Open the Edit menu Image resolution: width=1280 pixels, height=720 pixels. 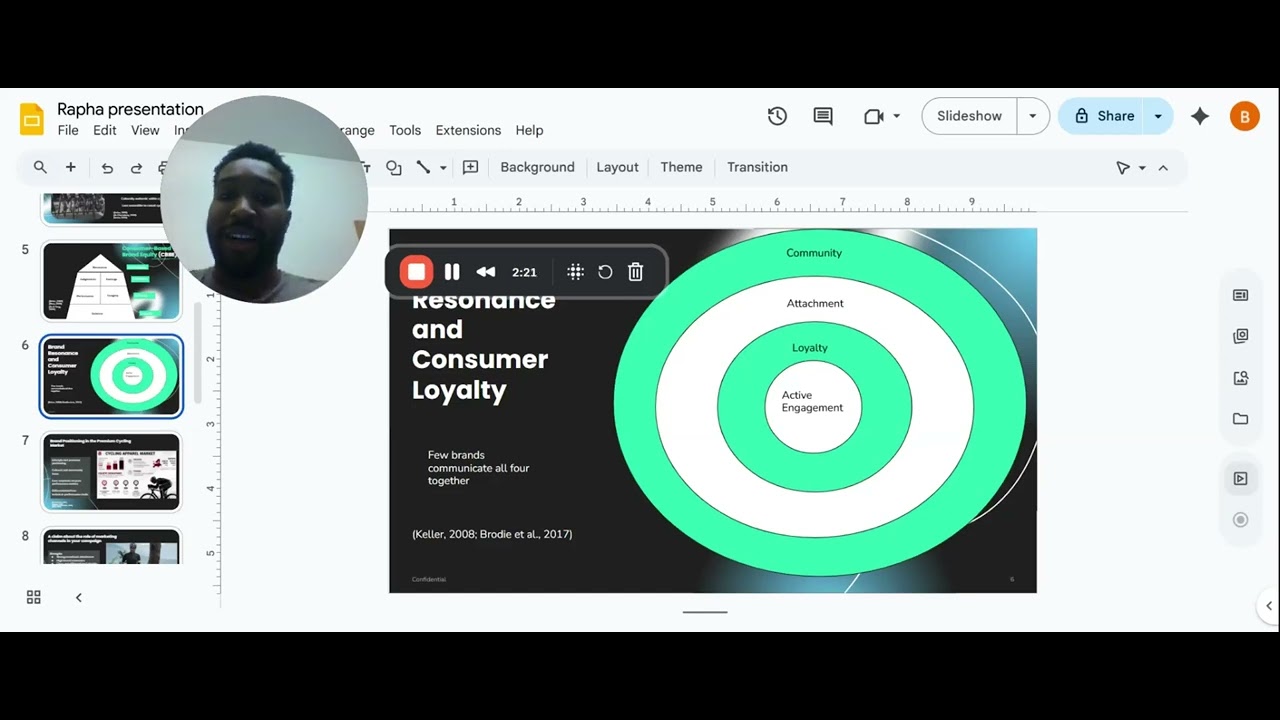105,130
